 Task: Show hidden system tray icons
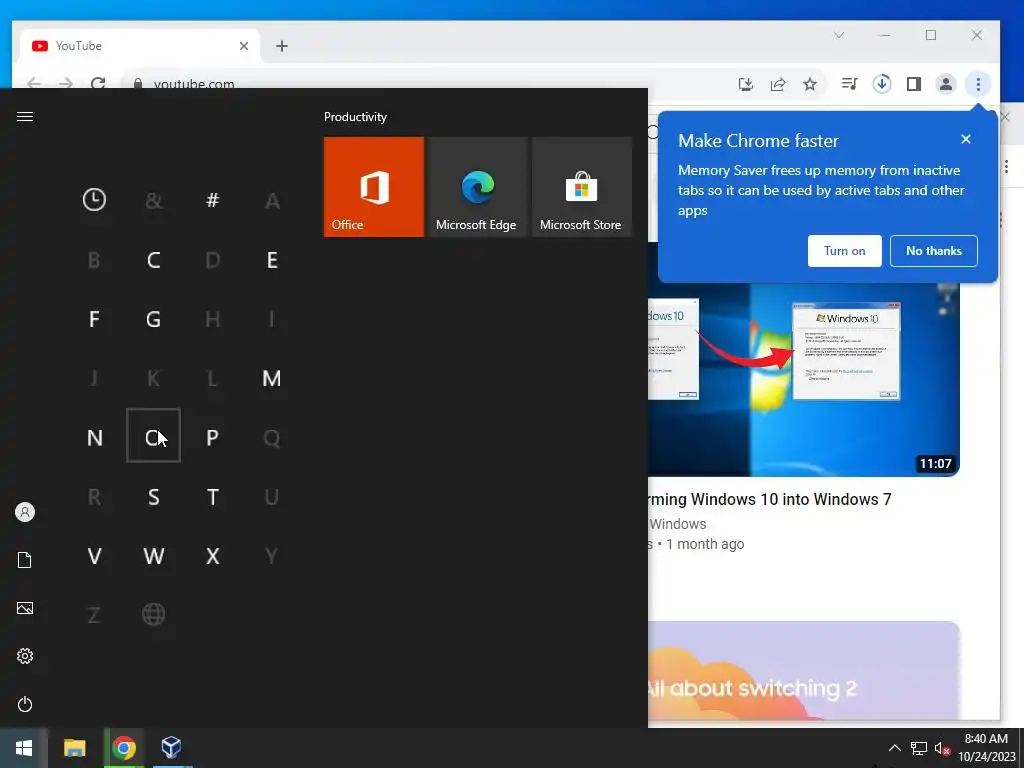pyautogui.click(x=895, y=748)
